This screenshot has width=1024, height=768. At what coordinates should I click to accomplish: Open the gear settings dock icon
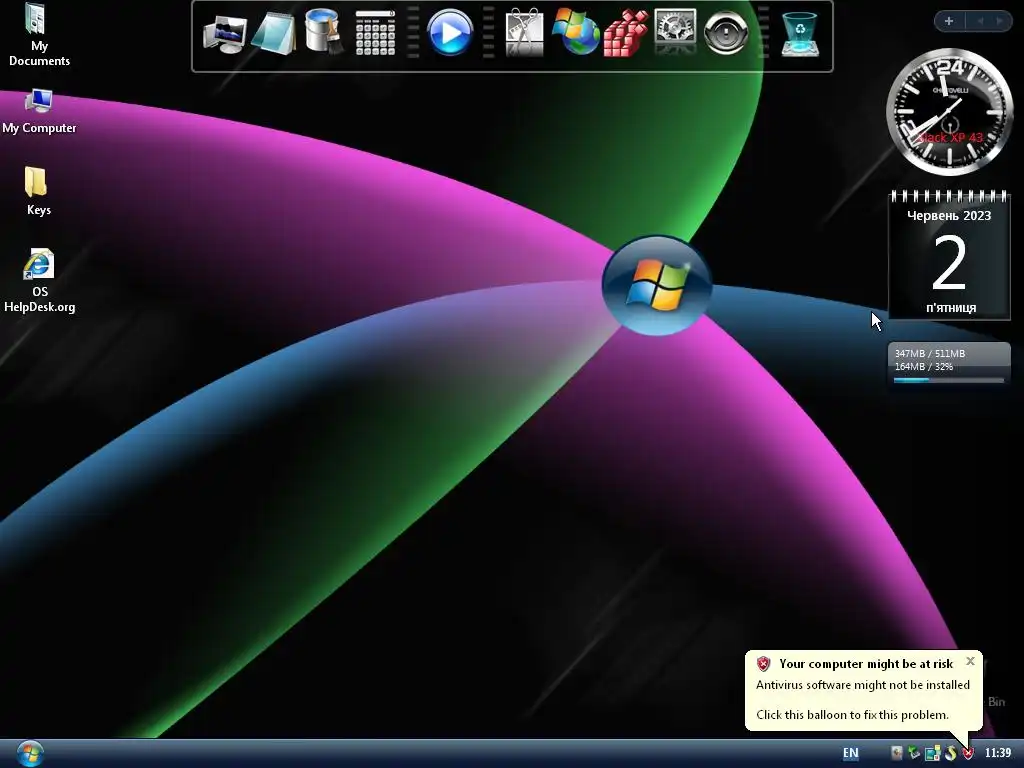(x=675, y=32)
